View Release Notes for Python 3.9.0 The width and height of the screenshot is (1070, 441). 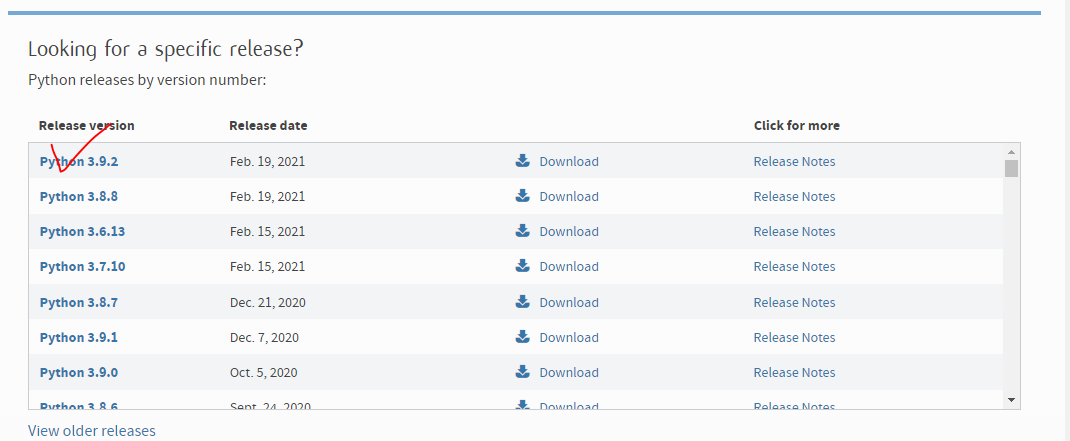(794, 373)
